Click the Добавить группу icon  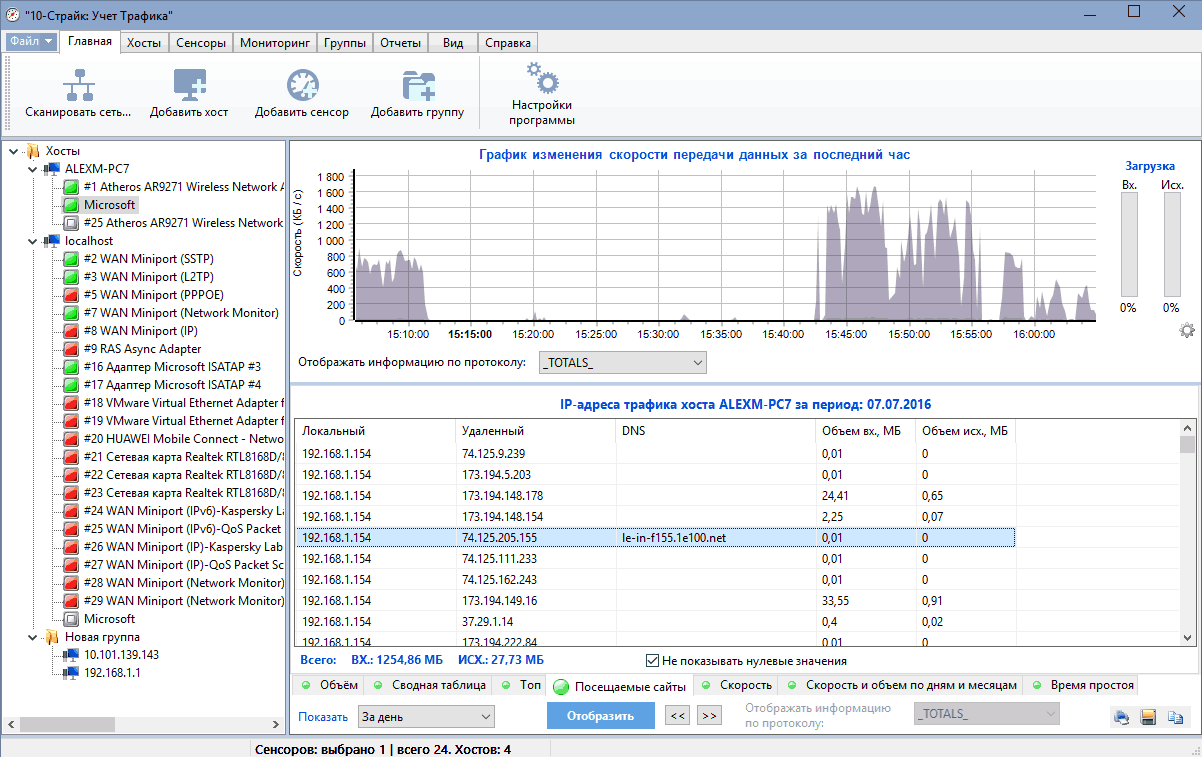click(x=417, y=85)
